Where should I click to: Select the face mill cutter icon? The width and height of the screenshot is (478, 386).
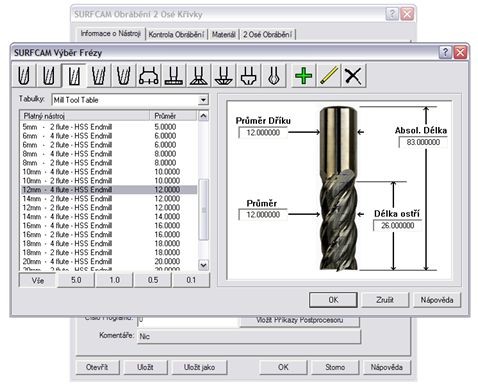pyautogui.click(x=149, y=76)
